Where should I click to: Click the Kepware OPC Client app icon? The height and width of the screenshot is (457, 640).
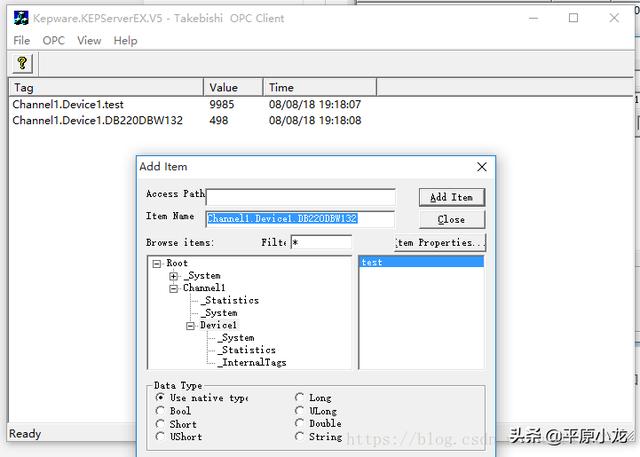[x=21, y=18]
